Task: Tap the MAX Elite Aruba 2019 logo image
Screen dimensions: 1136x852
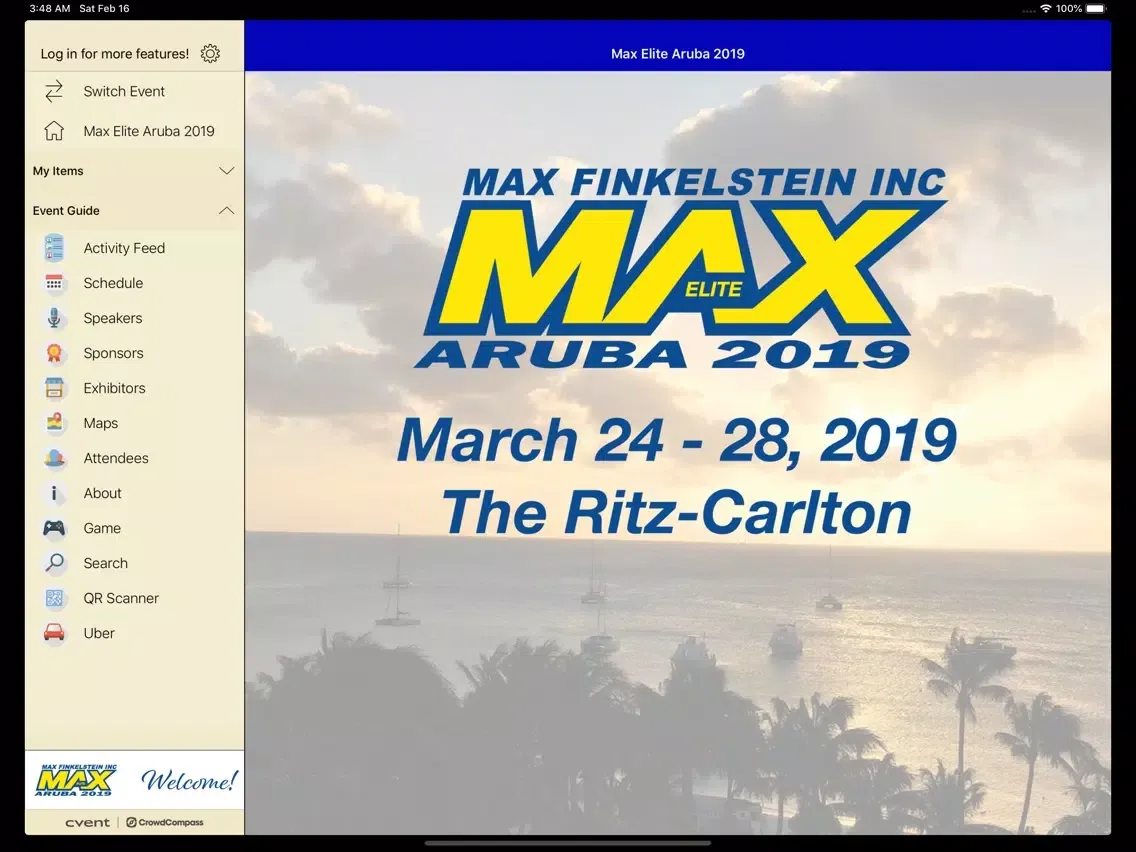Action: pos(681,268)
